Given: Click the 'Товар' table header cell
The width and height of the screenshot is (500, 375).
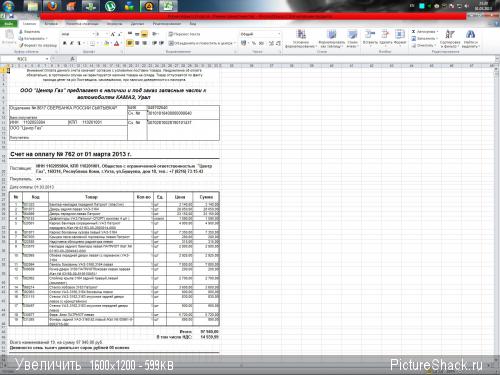Looking at the screenshot, I should point(91,197).
